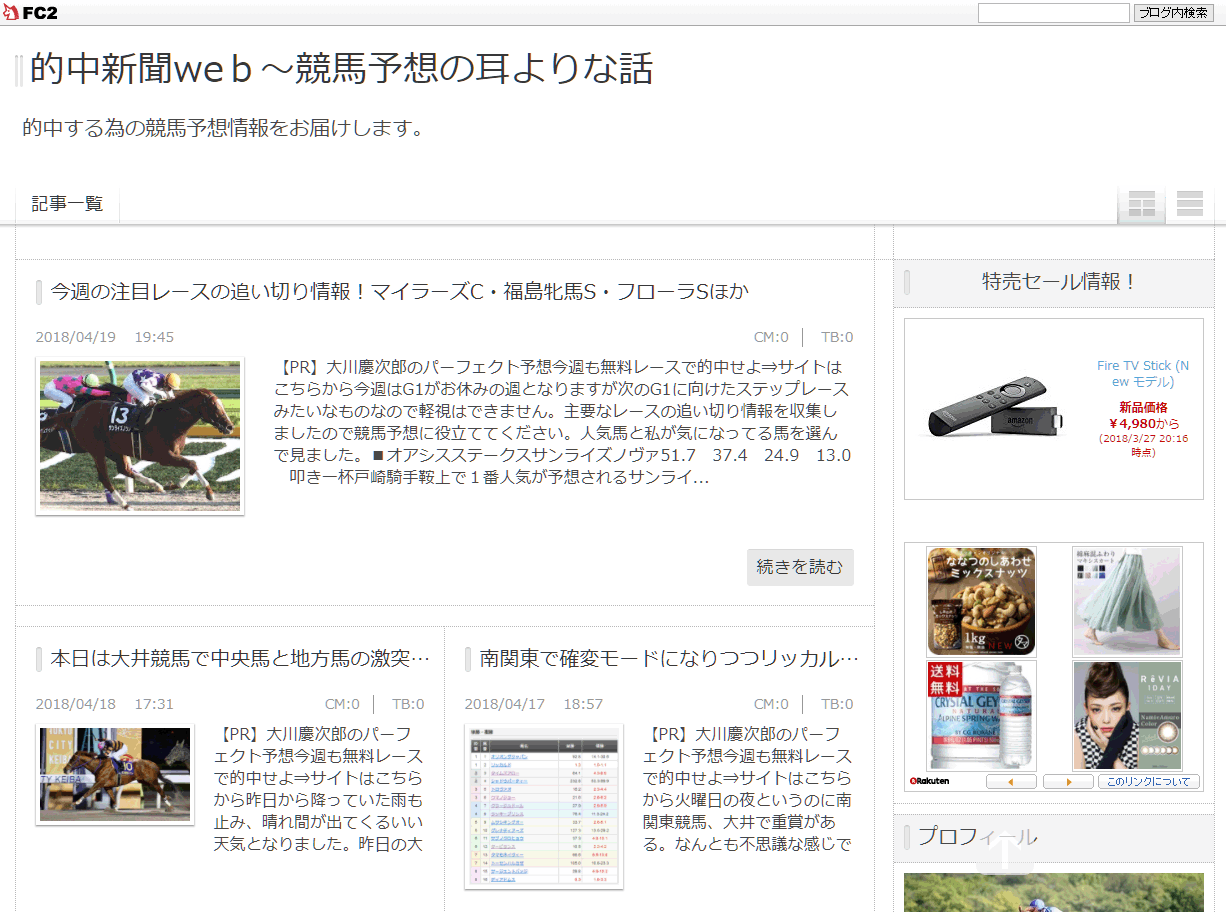
Task: Open the 記事一覧 tab
Action: 66,203
